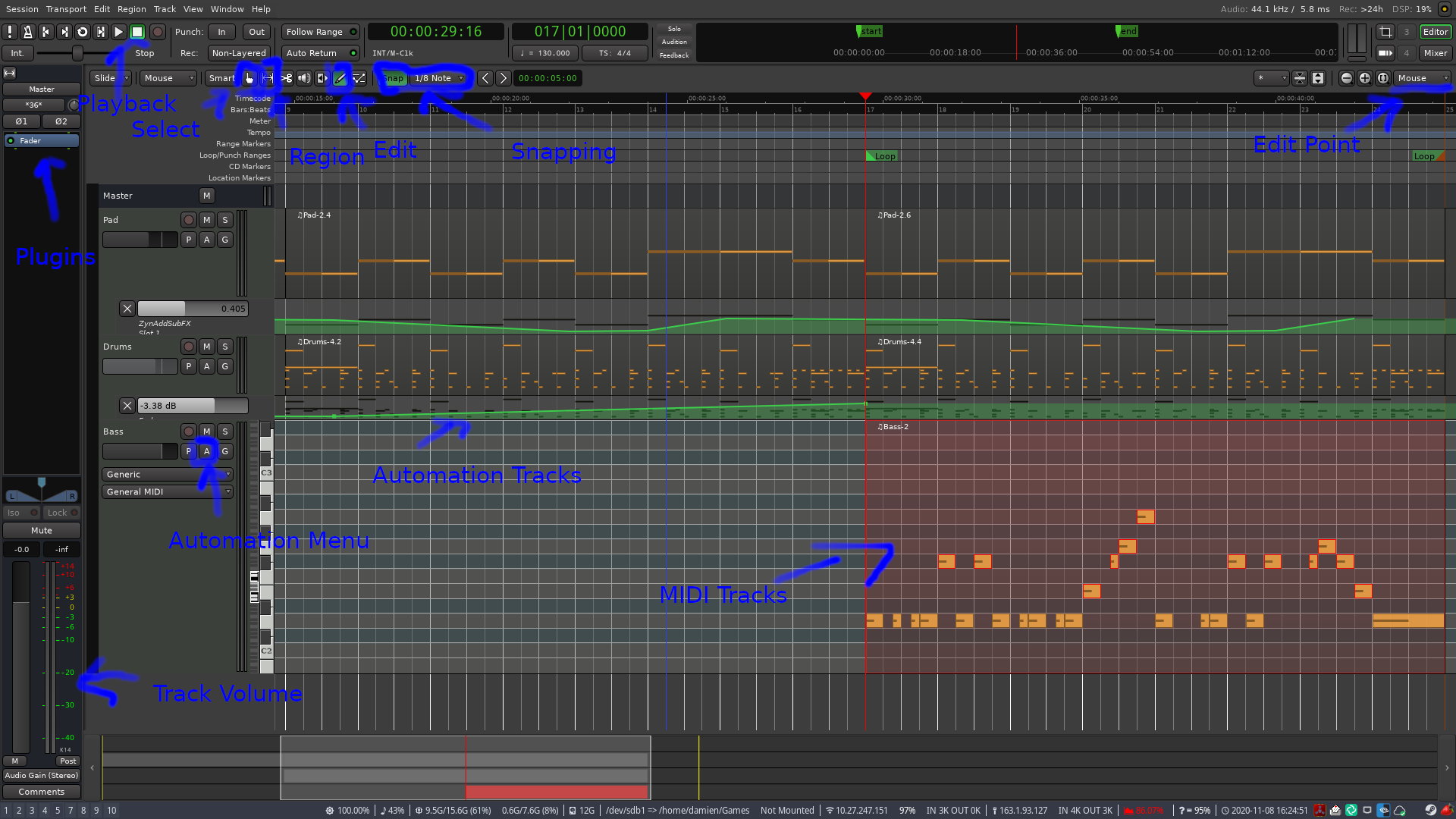Open the Region menu
1456x819 pixels.
(x=131, y=9)
